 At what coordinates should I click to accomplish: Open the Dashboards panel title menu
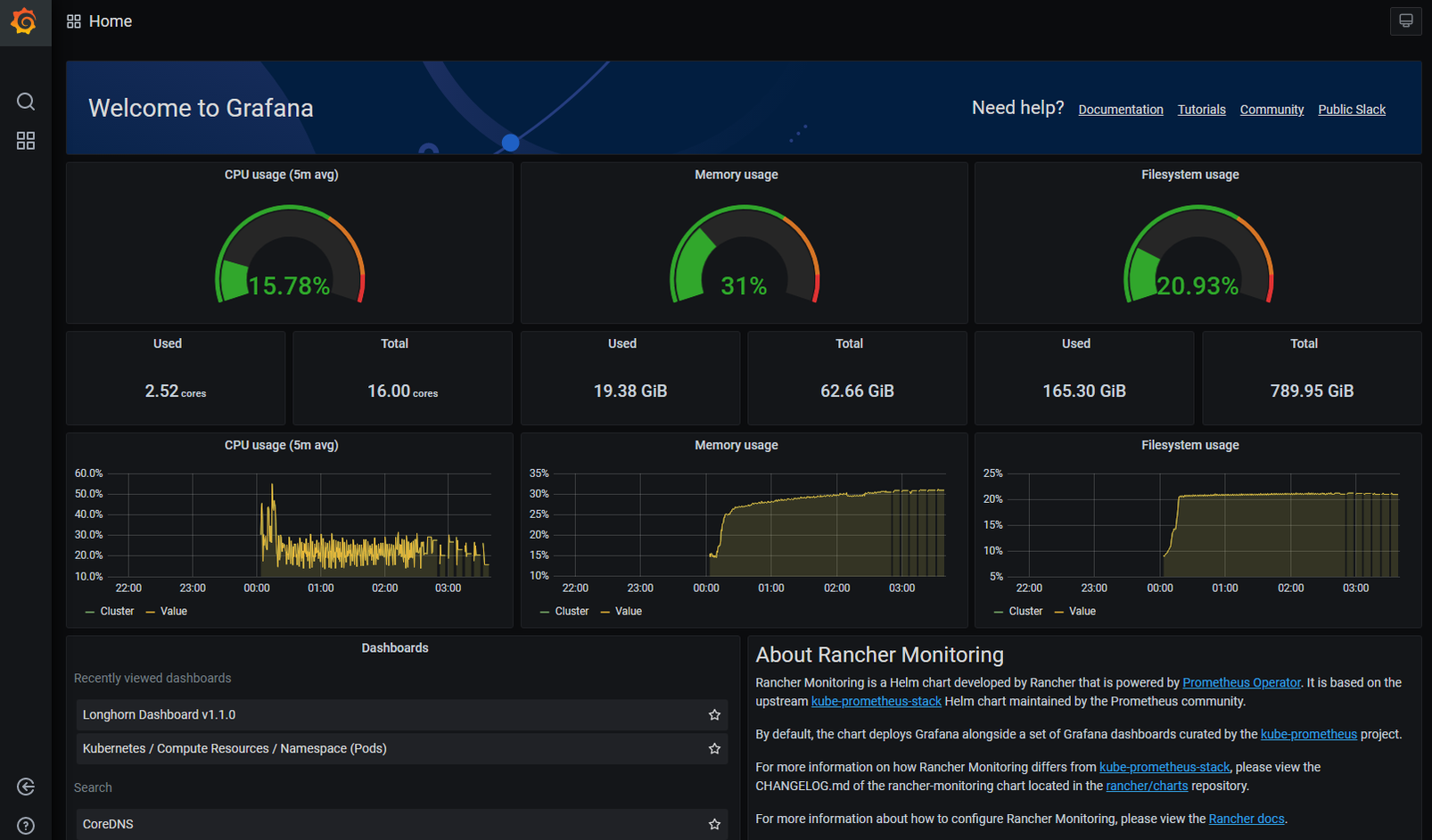click(x=395, y=648)
